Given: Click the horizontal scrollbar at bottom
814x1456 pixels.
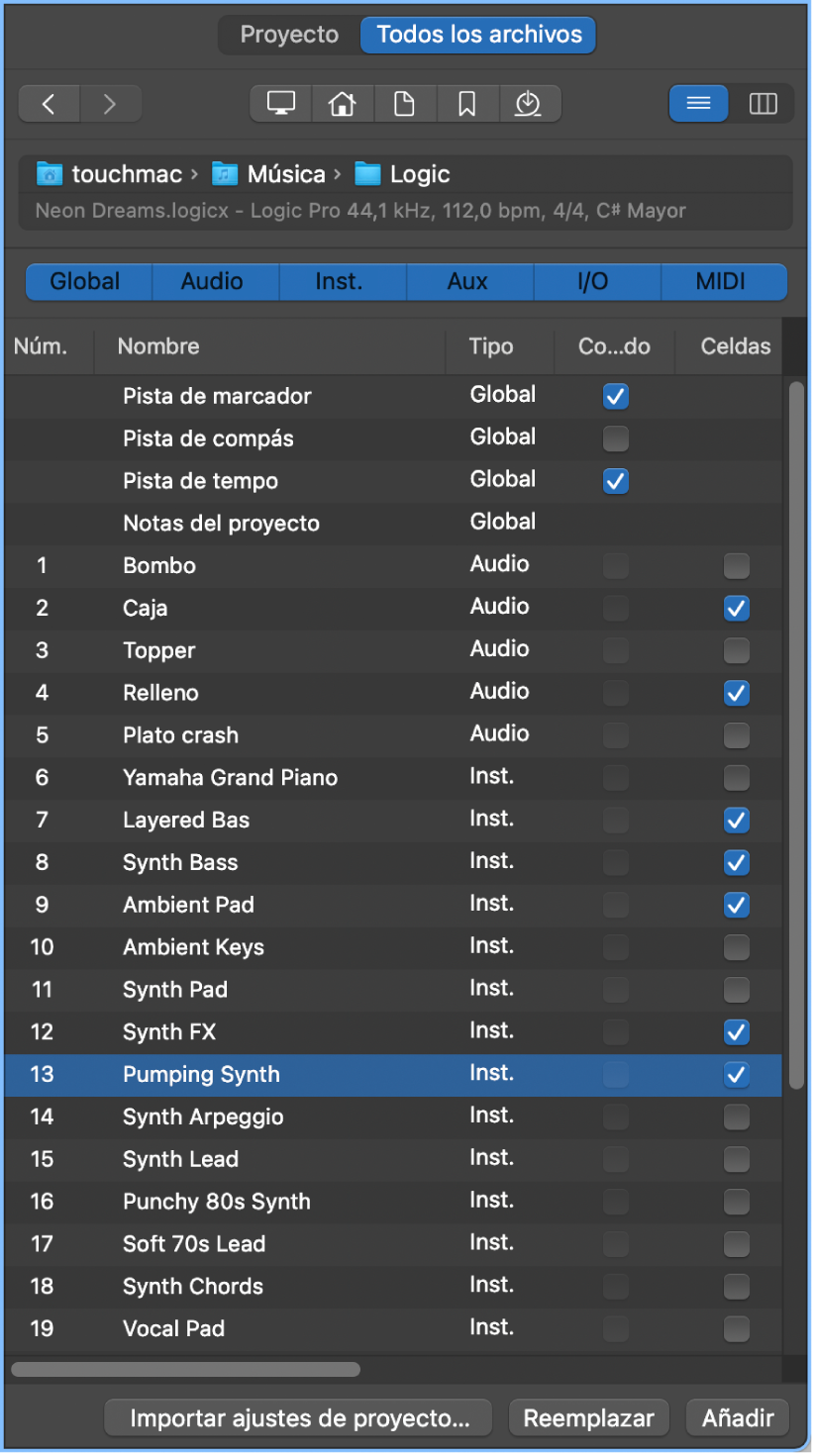Looking at the screenshot, I should click(186, 1370).
